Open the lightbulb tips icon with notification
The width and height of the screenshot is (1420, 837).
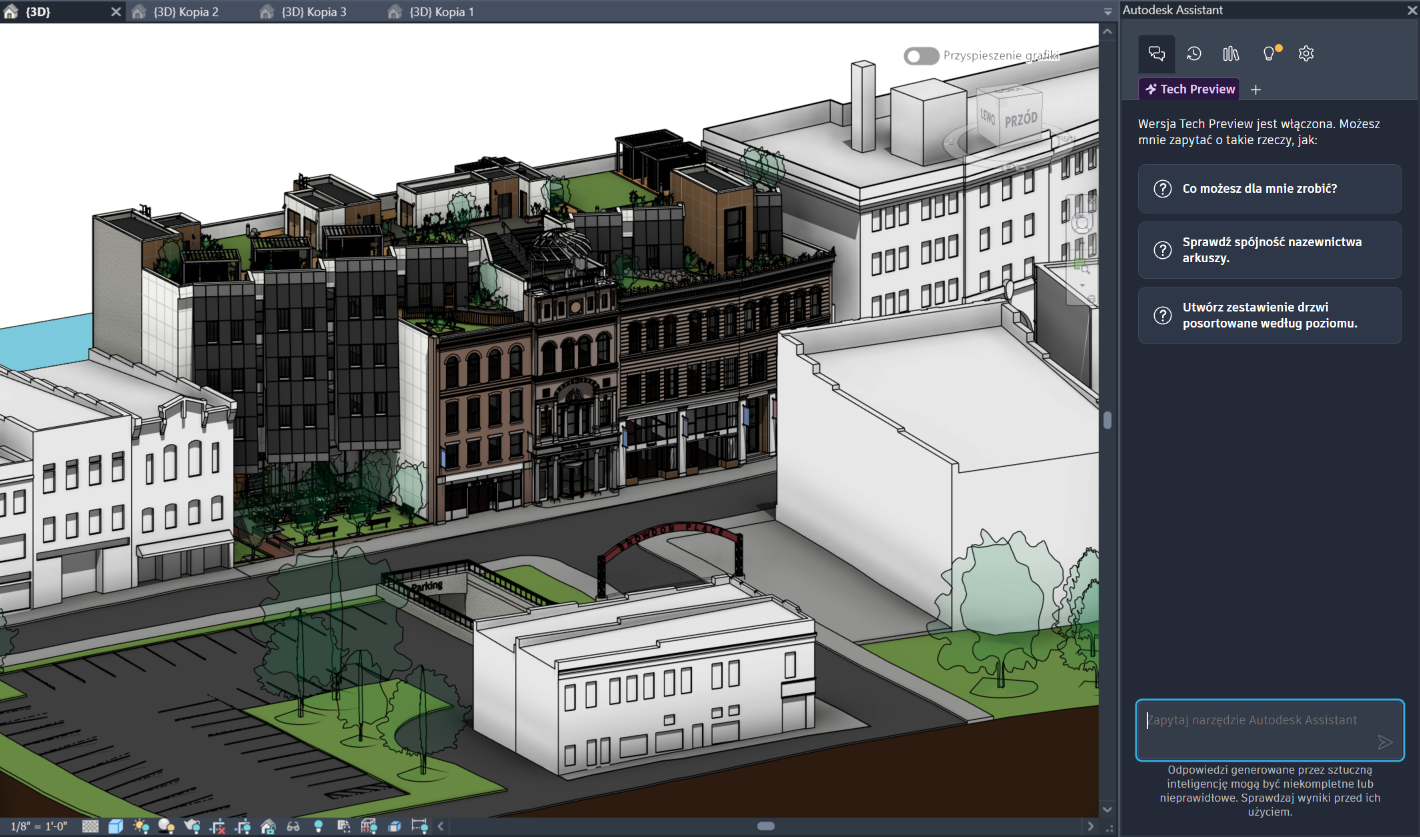pyautogui.click(x=1270, y=54)
